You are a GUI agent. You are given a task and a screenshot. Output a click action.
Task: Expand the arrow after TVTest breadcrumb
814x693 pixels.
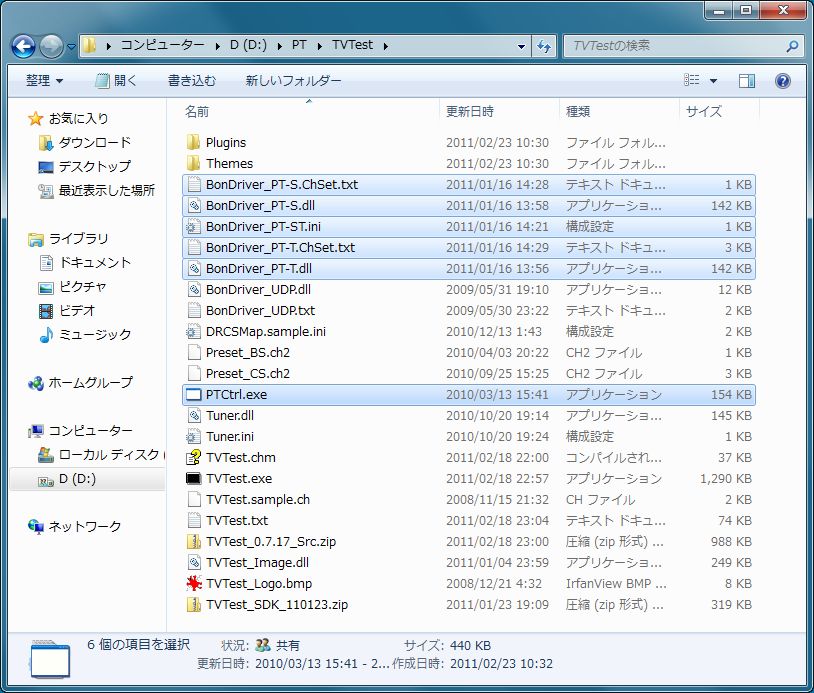click(x=386, y=46)
